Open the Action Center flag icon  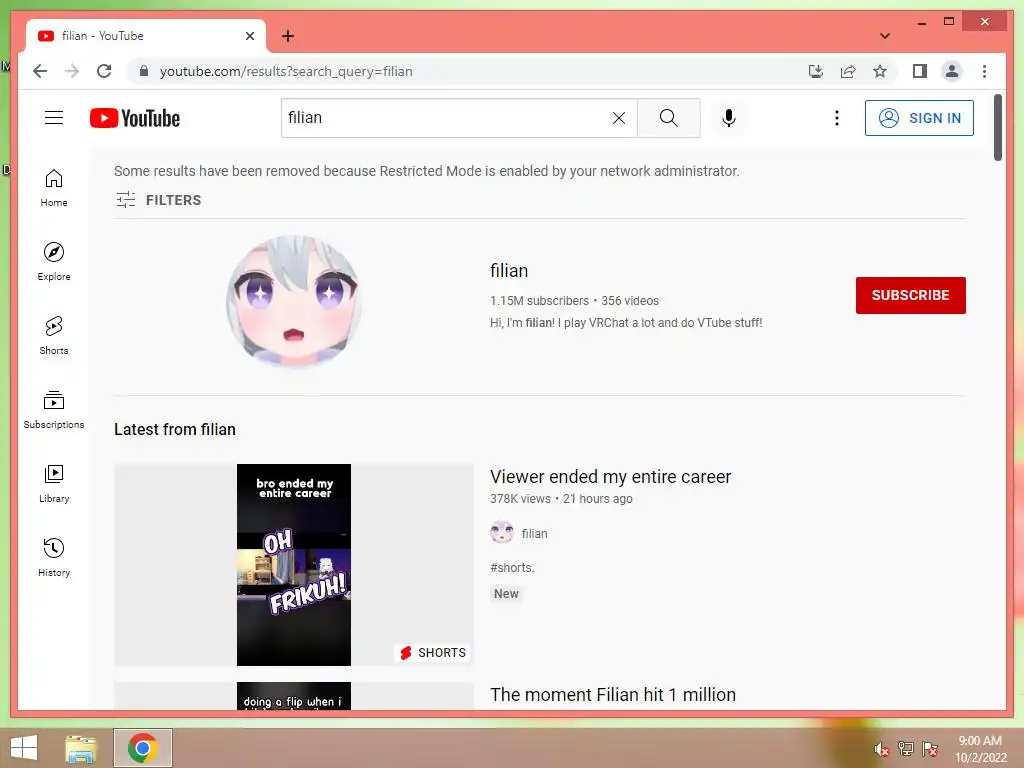pos(930,749)
